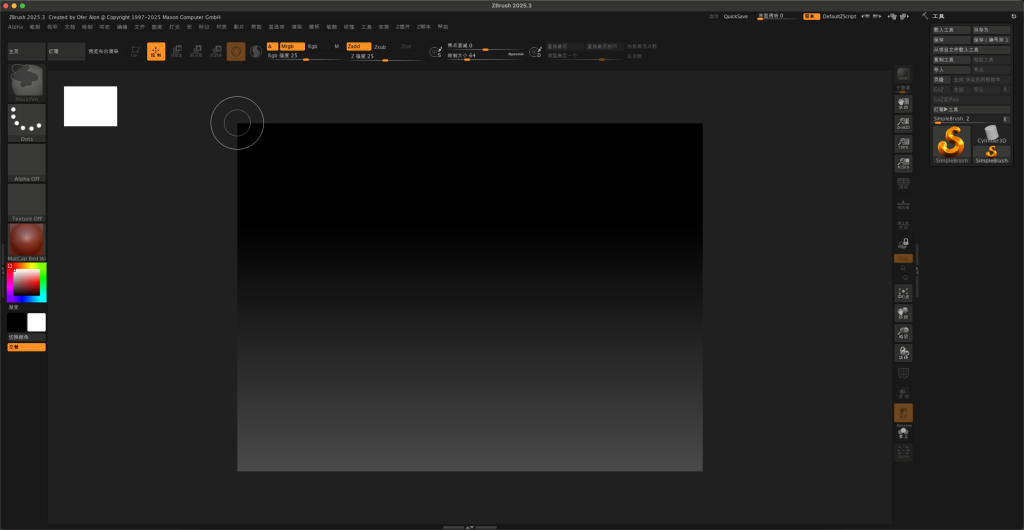Open the Alpha Off selector
This screenshot has height=530, width=1024.
pos(26,163)
